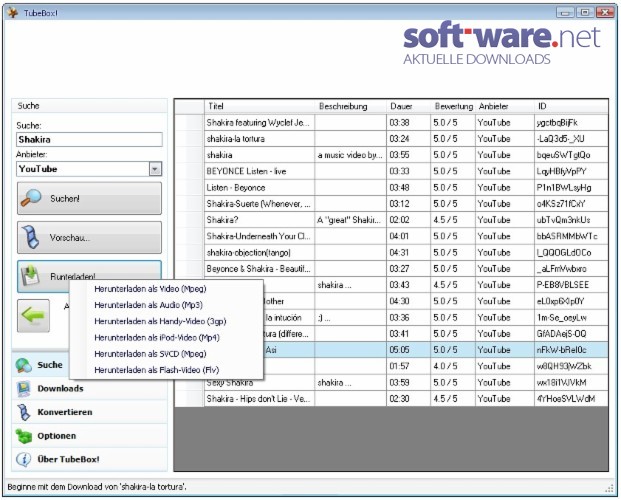
Task: Click the Vorschau... button label
Action: [70, 238]
